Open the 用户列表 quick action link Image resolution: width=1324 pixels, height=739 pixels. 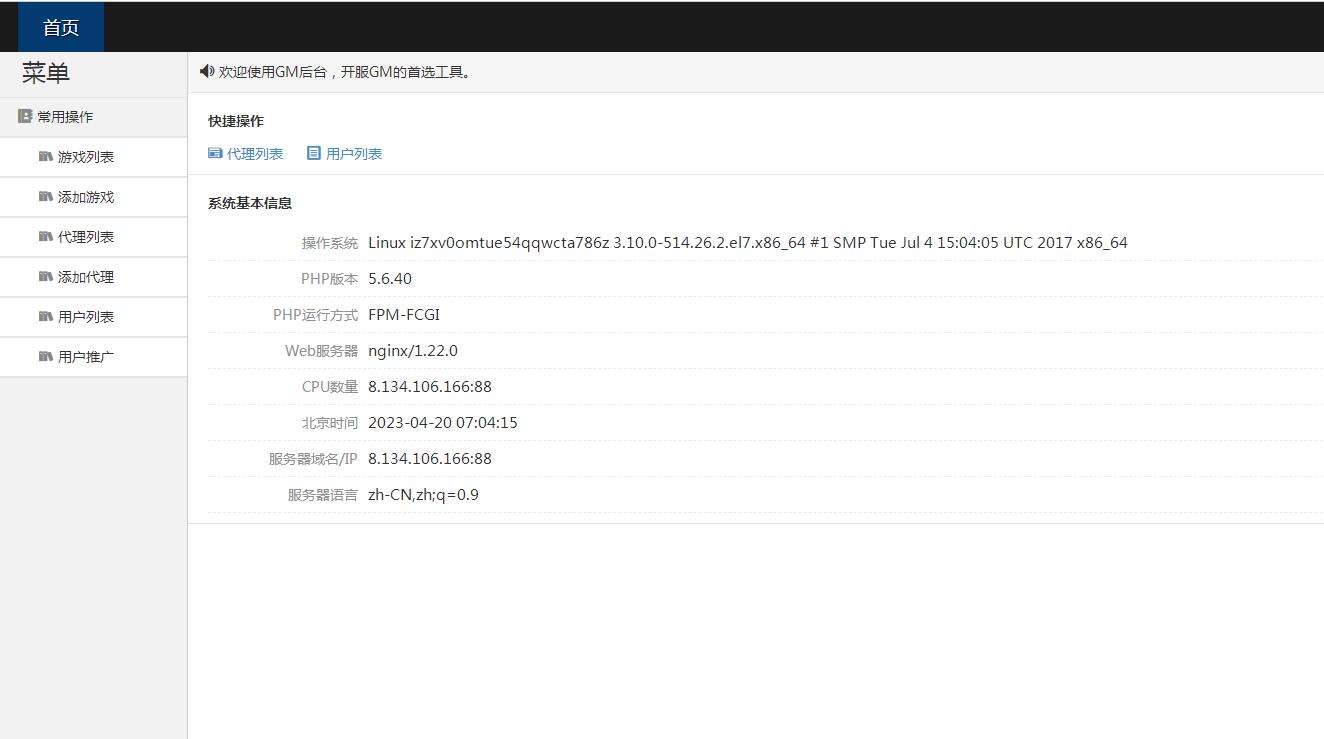354,154
